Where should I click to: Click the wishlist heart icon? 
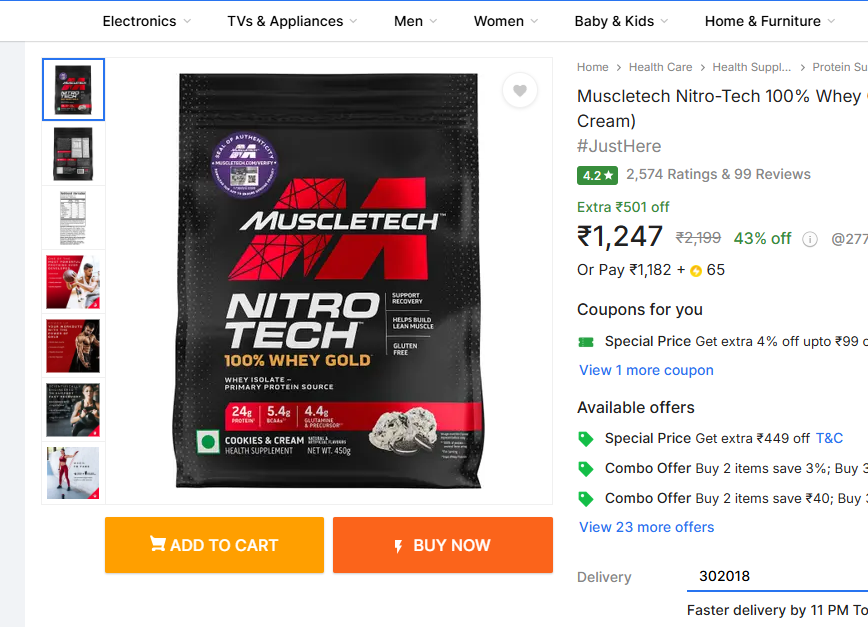click(519, 90)
